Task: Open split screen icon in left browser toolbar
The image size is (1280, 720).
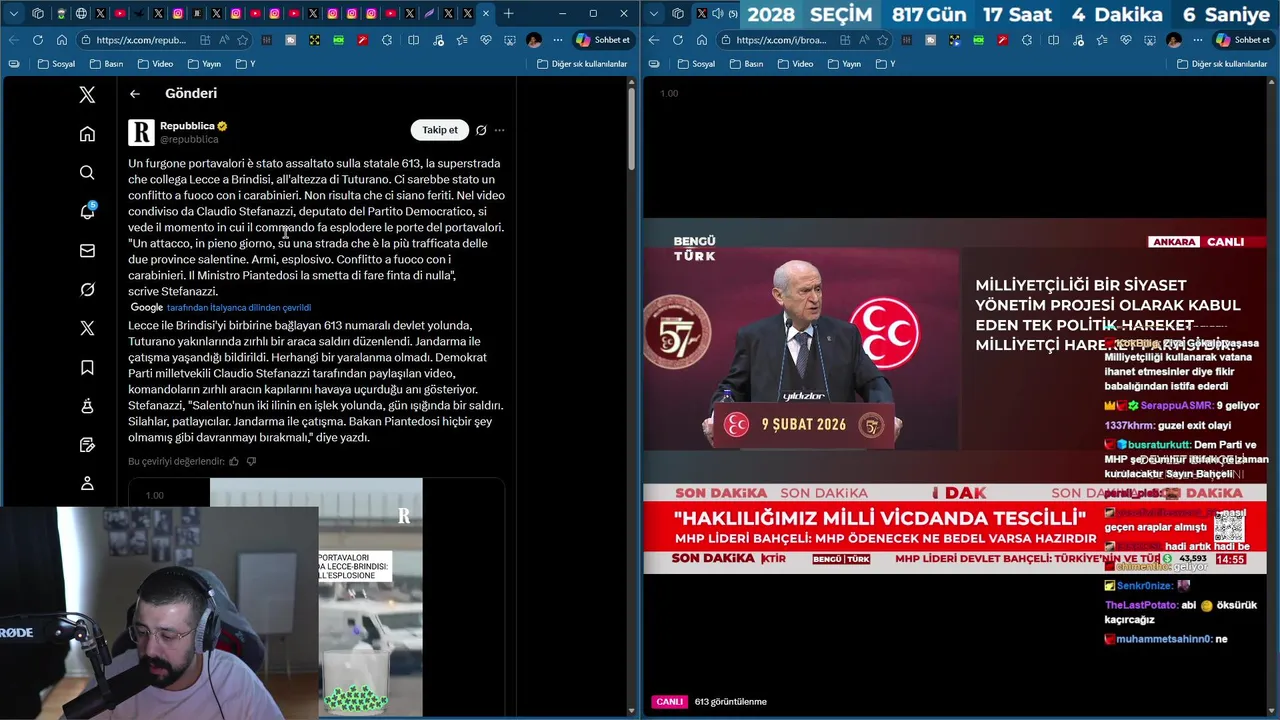Action: click(413, 40)
